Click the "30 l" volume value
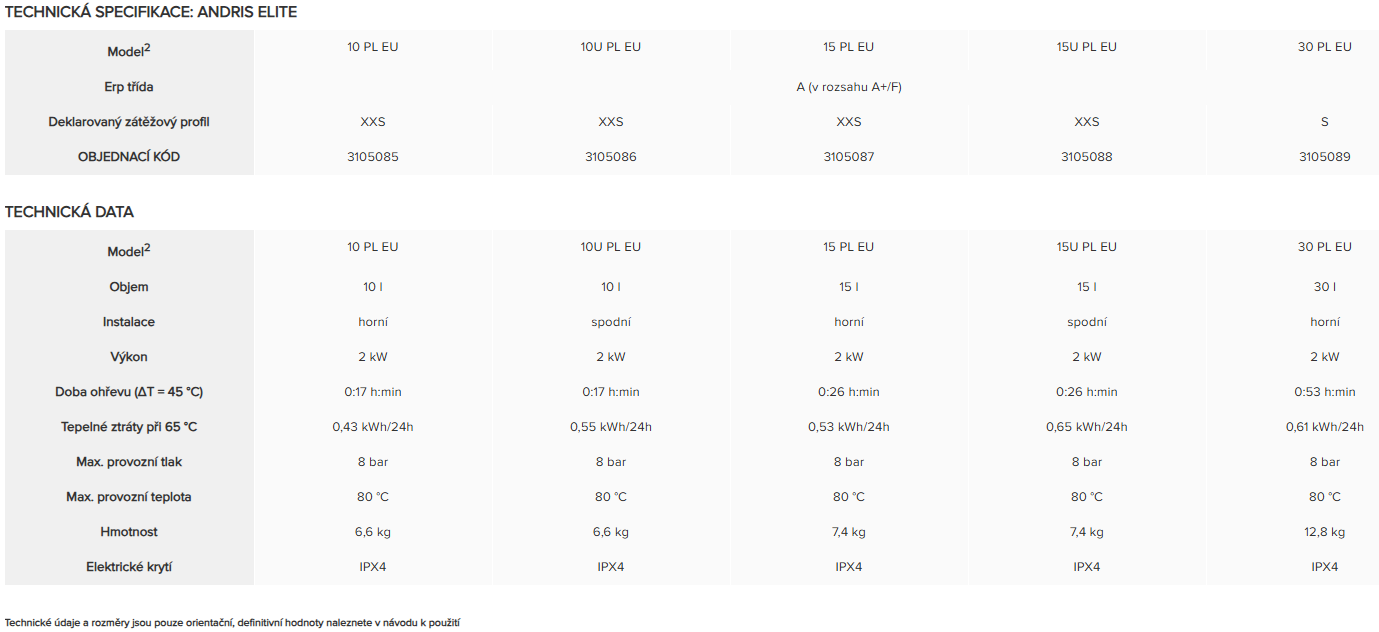Viewport: 1379px width, 632px height. point(1324,287)
